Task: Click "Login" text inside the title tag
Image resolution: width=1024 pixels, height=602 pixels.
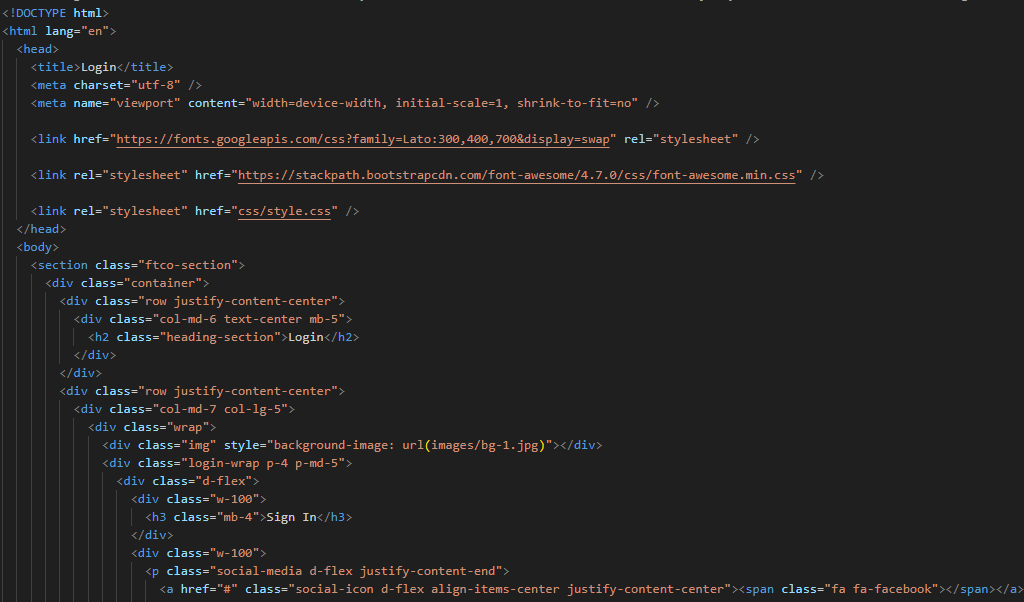Action: pyautogui.click(x=98, y=67)
